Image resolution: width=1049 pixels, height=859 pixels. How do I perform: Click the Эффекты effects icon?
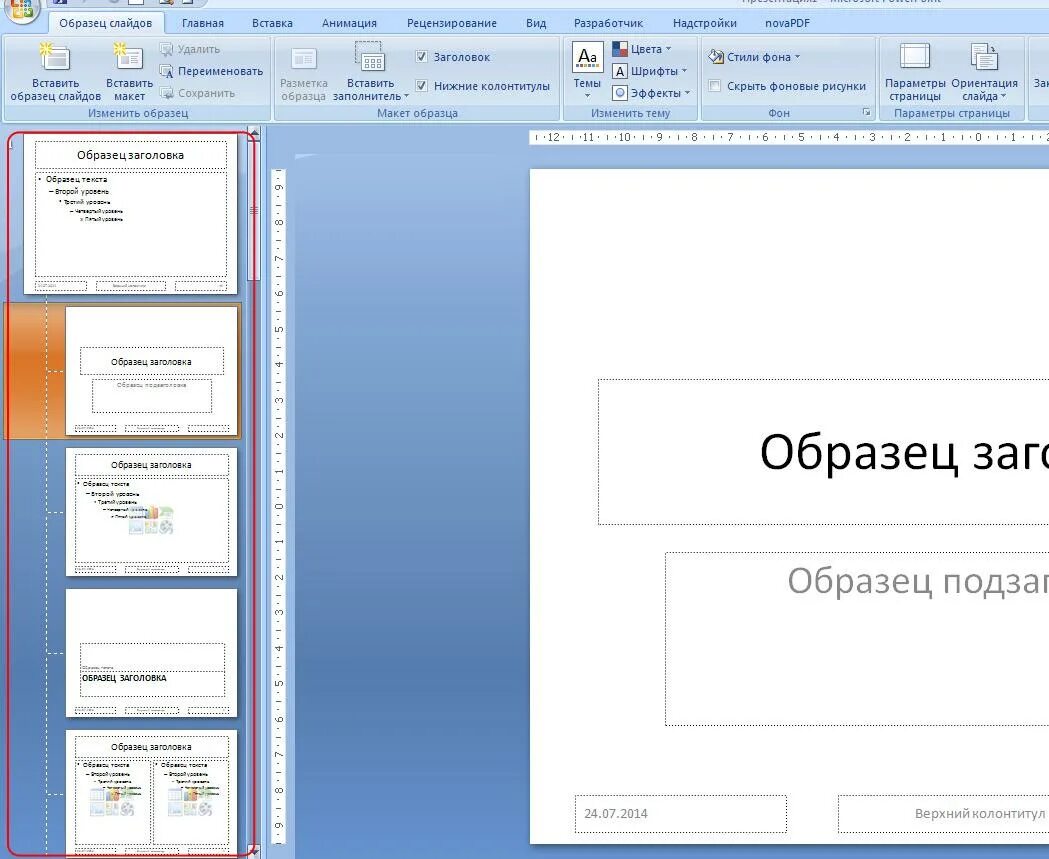coord(619,93)
